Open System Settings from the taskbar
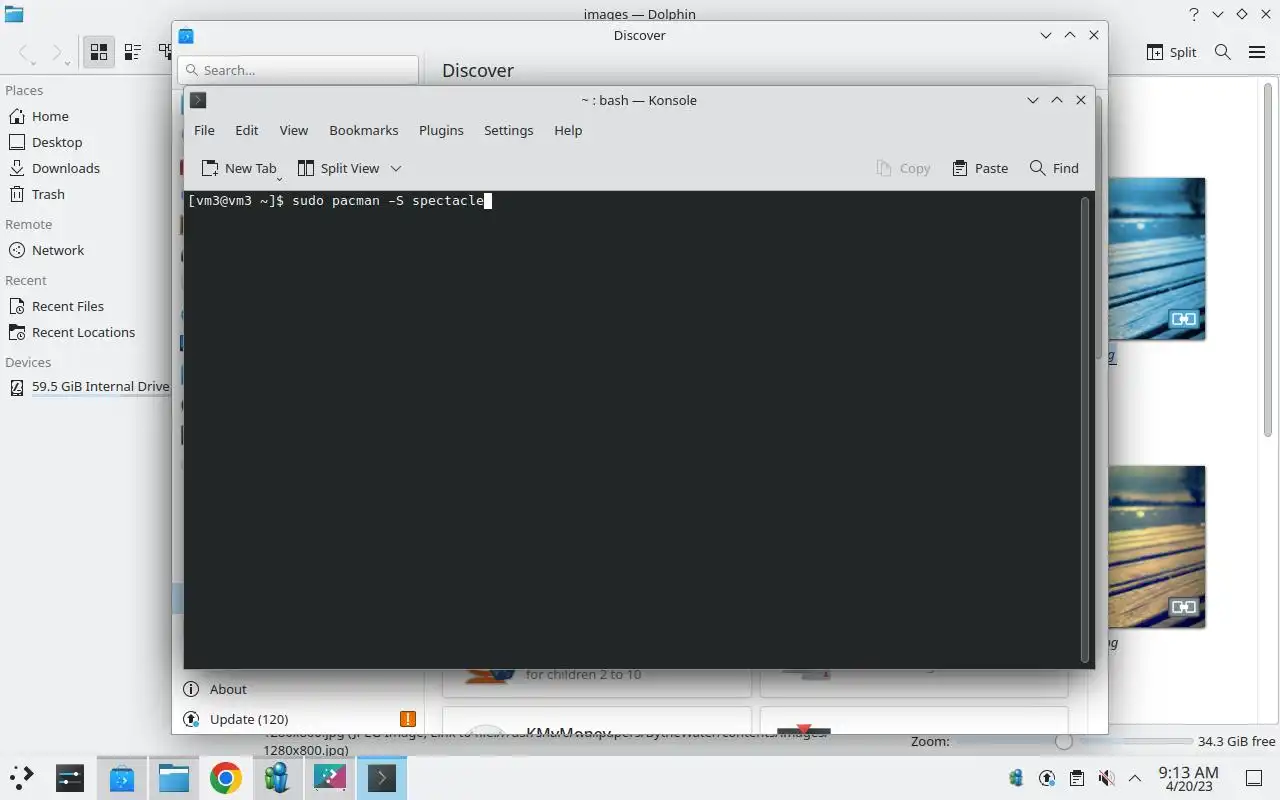The height and width of the screenshot is (800, 1280). pyautogui.click(x=69, y=777)
